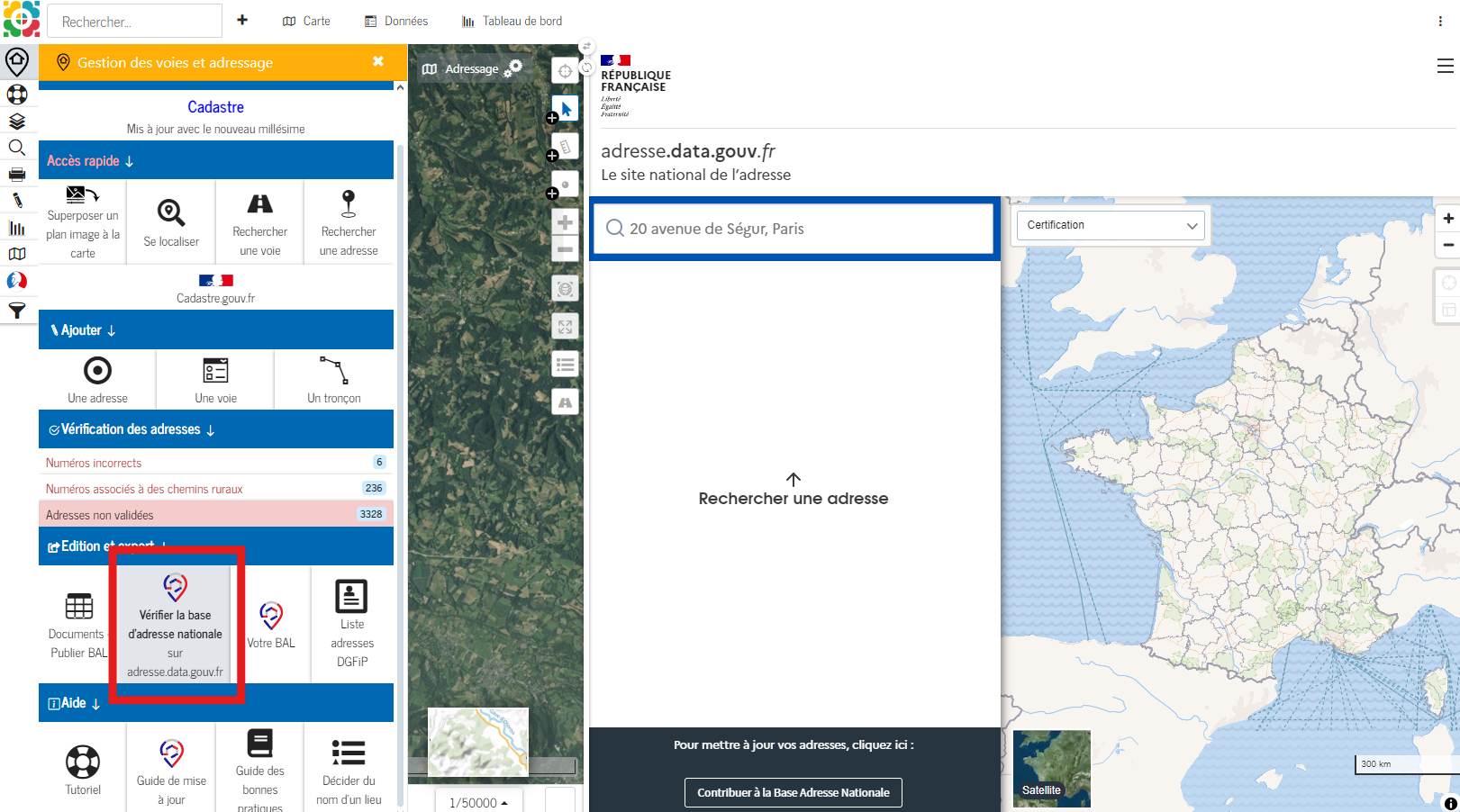
Task: Toggle map fullscreen expand arrows button
Action: pyautogui.click(x=565, y=327)
